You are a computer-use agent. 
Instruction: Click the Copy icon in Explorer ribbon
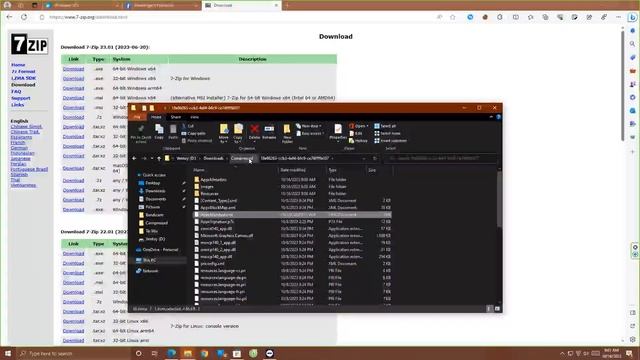click(x=159, y=131)
